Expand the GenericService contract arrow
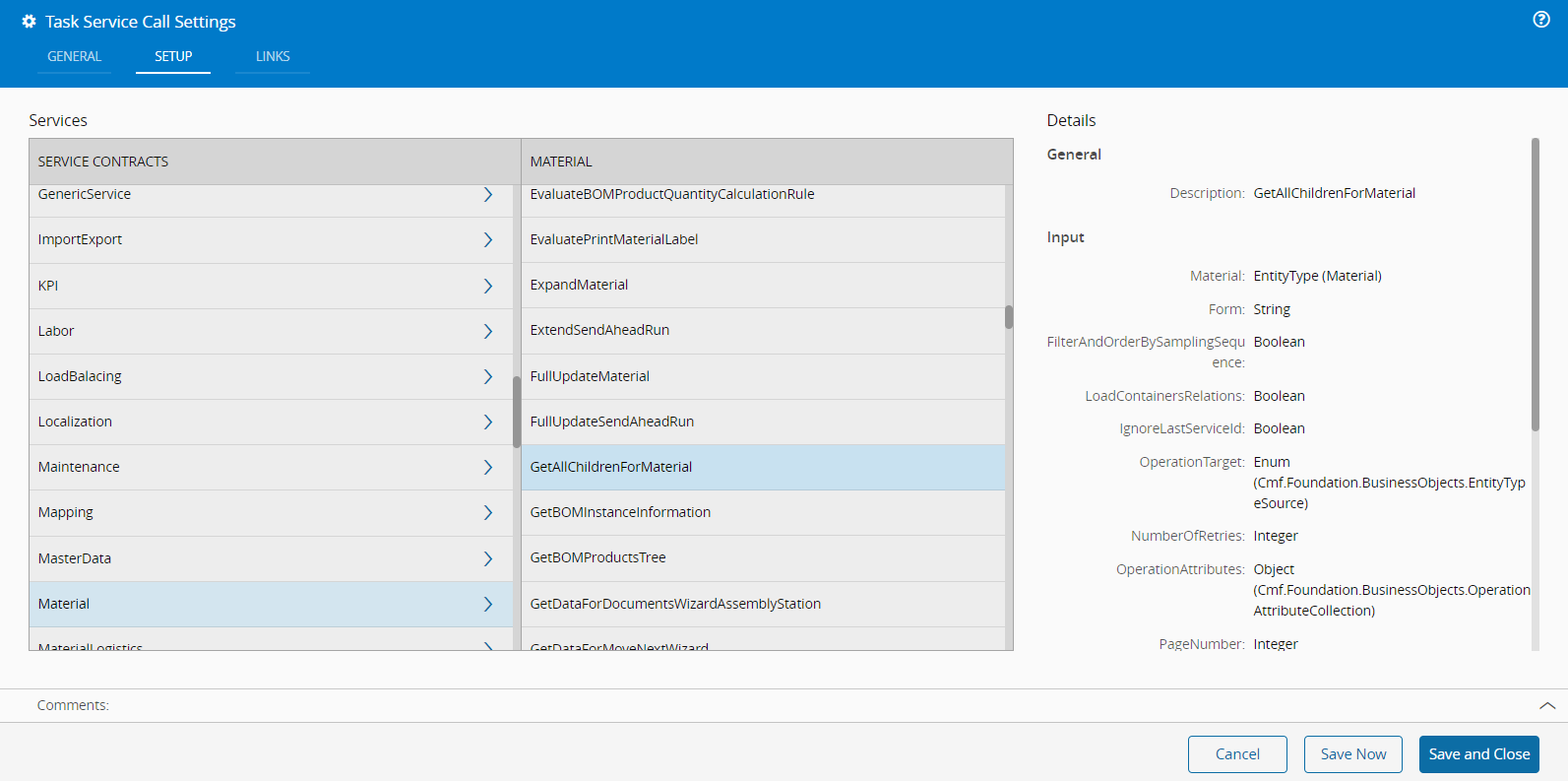 pyautogui.click(x=487, y=195)
